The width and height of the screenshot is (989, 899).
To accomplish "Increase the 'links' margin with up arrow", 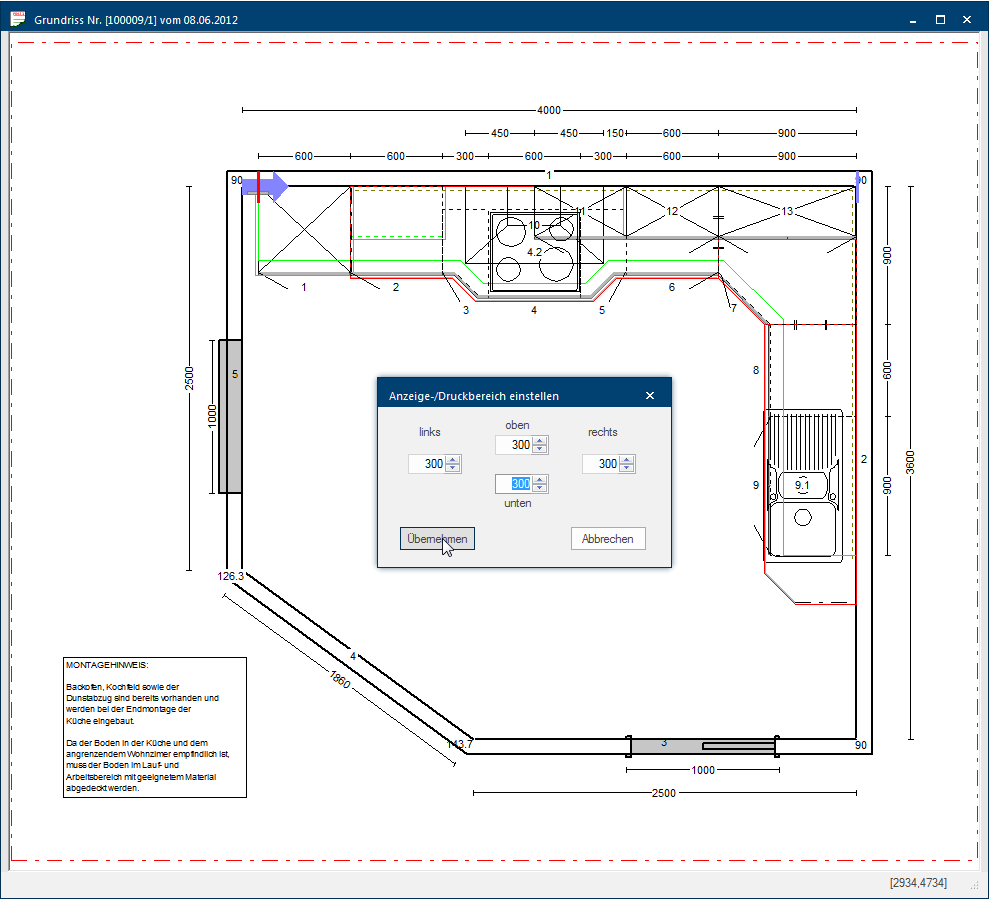I will pyautogui.click(x=453, y=460).
